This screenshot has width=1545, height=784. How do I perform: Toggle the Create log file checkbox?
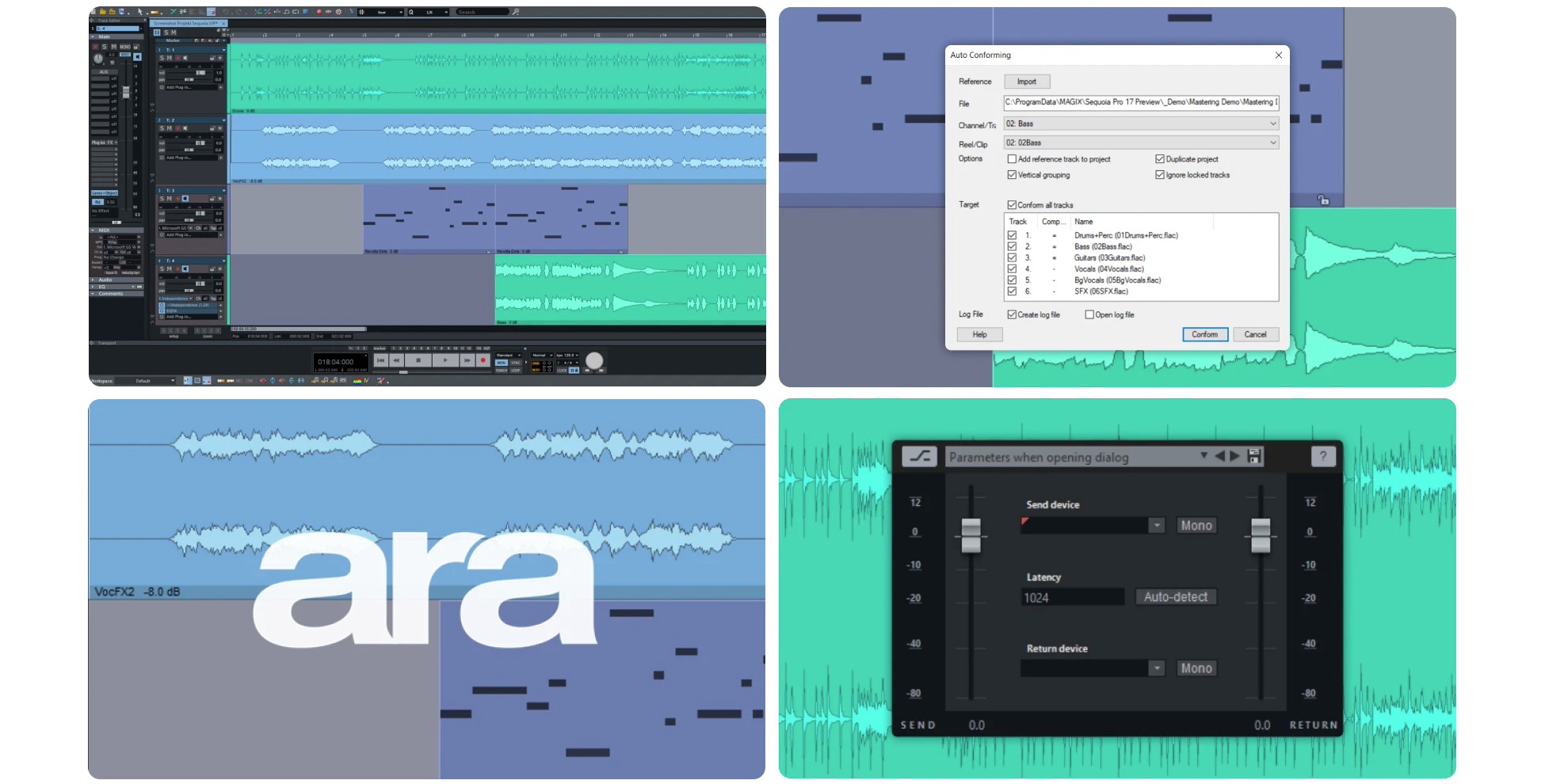click(x=1012, y=314)
